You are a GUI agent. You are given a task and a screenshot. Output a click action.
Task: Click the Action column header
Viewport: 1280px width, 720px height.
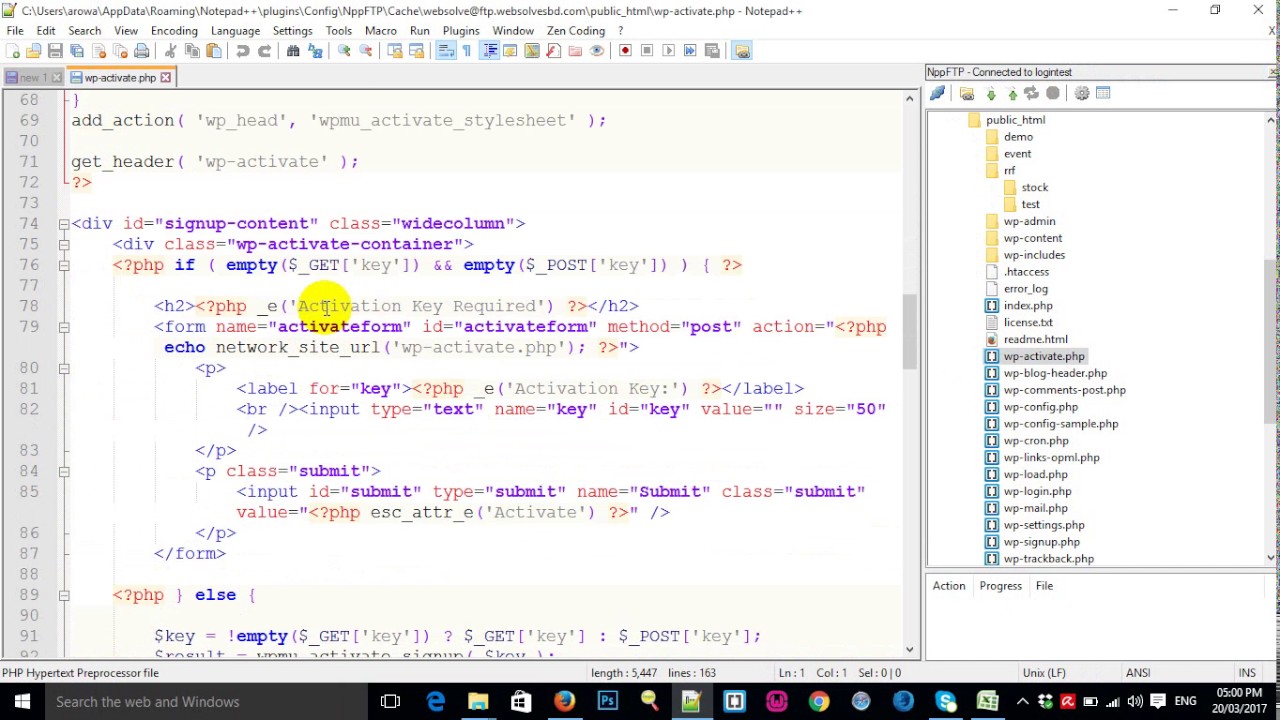(949, 586)
